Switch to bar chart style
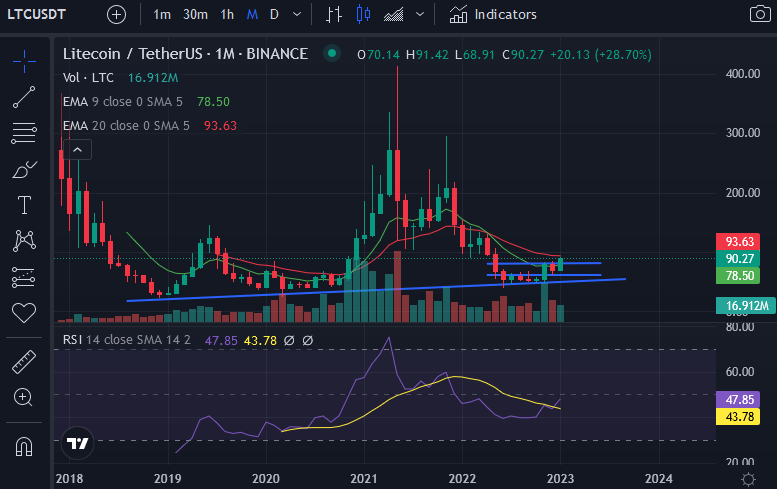This screenshot has height=489, width=777. click(333, 14)
